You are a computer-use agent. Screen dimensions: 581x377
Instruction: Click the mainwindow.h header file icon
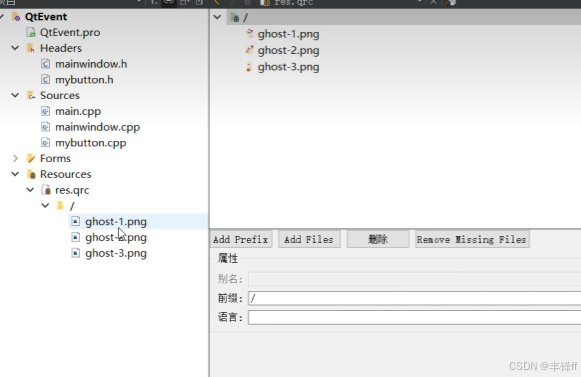[x=46, y=64]
